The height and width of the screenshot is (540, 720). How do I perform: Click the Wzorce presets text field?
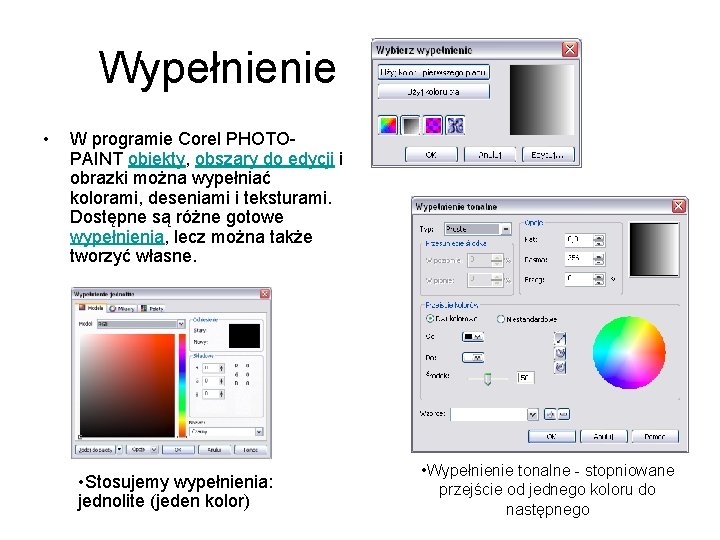tap(489, 415)
